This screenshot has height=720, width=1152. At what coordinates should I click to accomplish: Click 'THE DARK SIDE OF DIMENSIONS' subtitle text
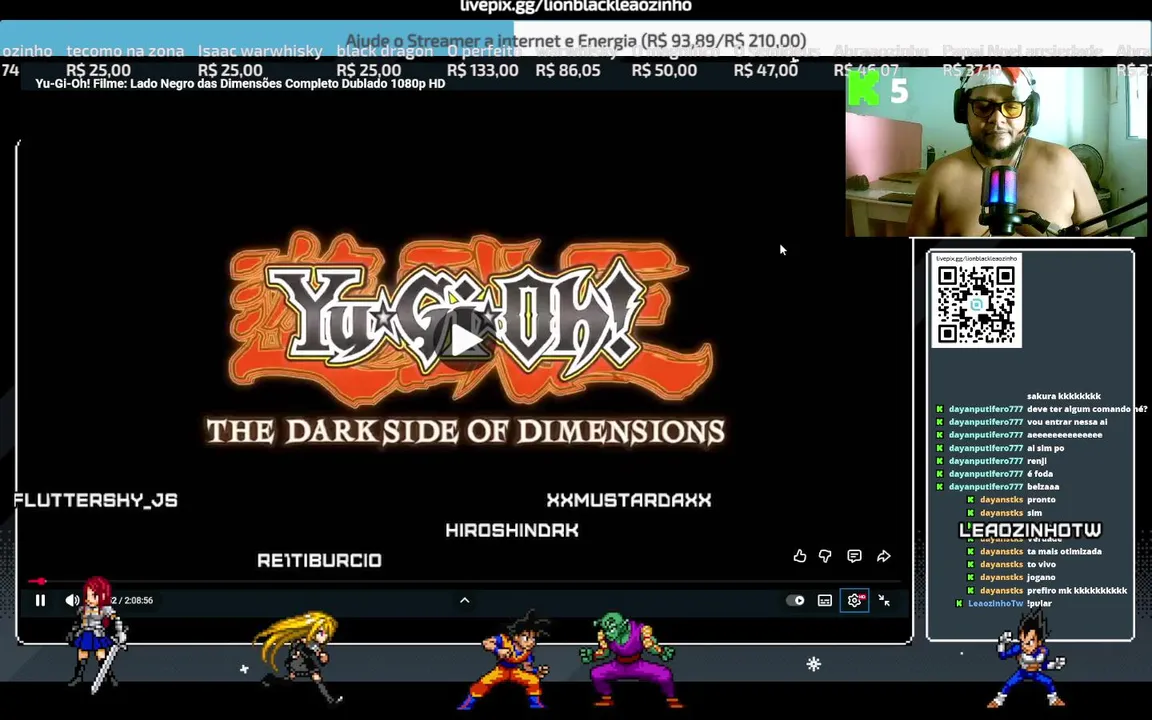(465, 431)
